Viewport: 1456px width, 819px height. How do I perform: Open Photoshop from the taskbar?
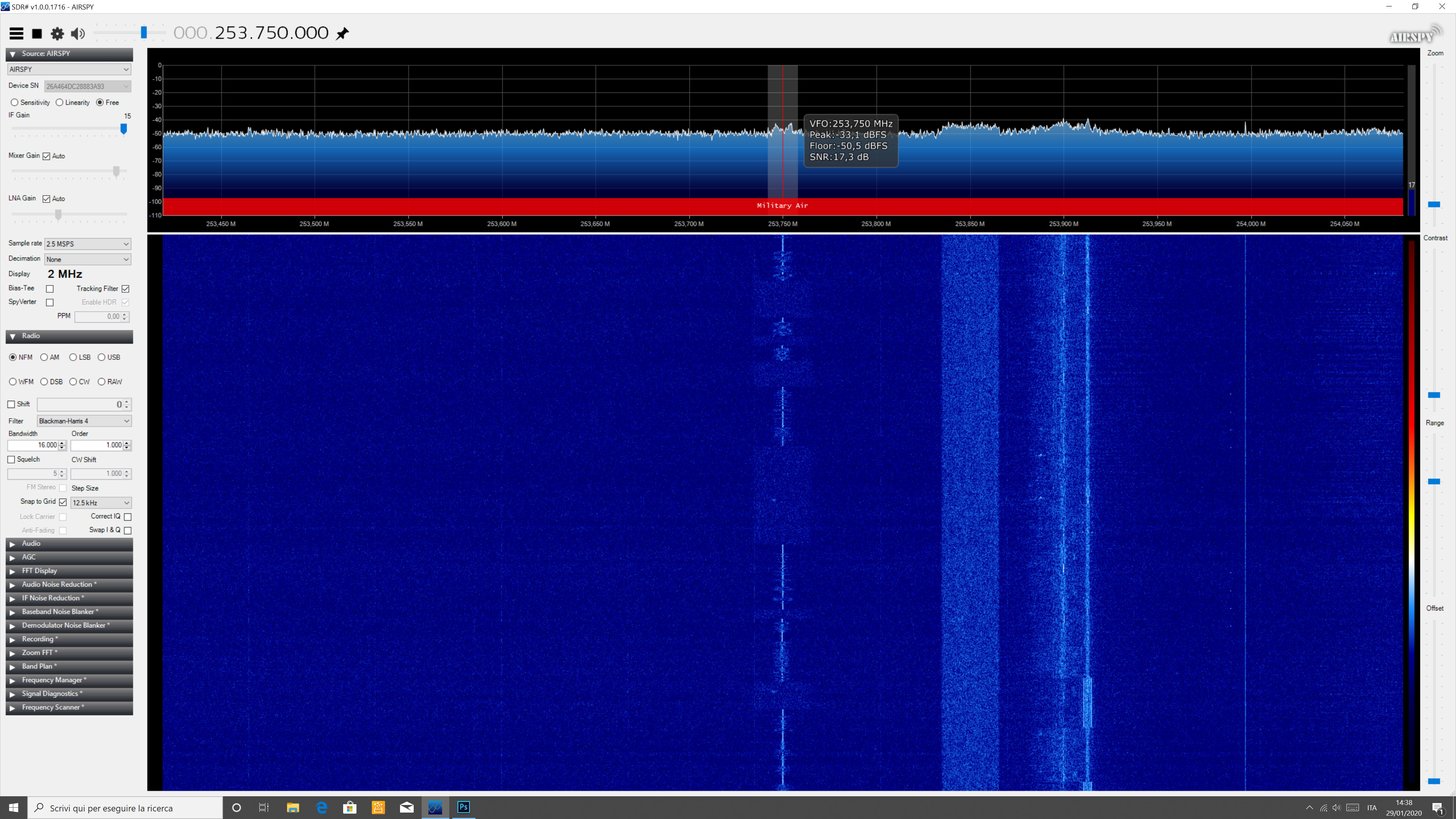463,808
